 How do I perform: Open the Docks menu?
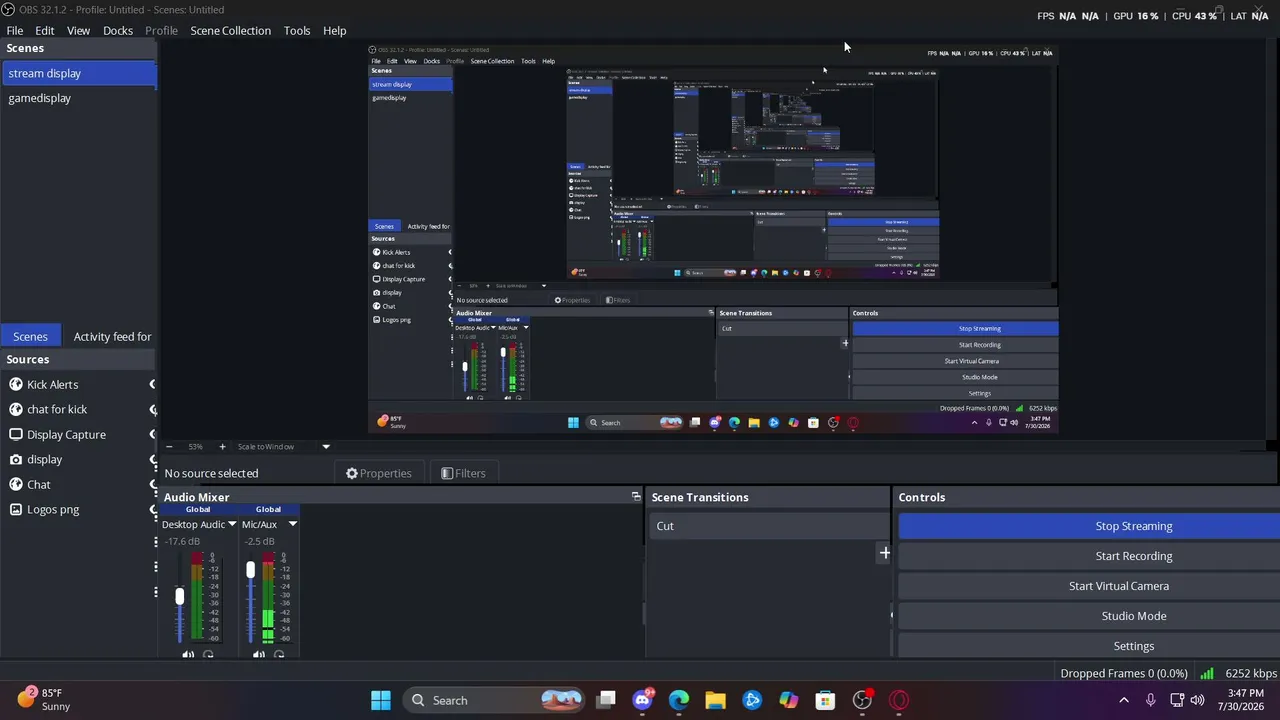click(x=118, y=30)
